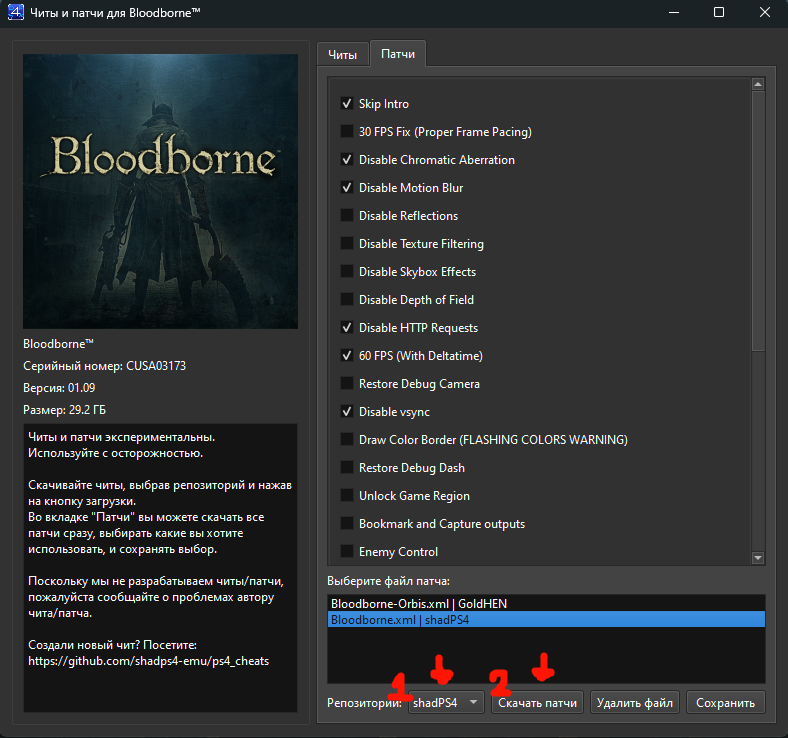Select Bloodborne-Orbis.xml | GoldHEN patch file
This screenshot has width=788, height=738.
point(546,603)
